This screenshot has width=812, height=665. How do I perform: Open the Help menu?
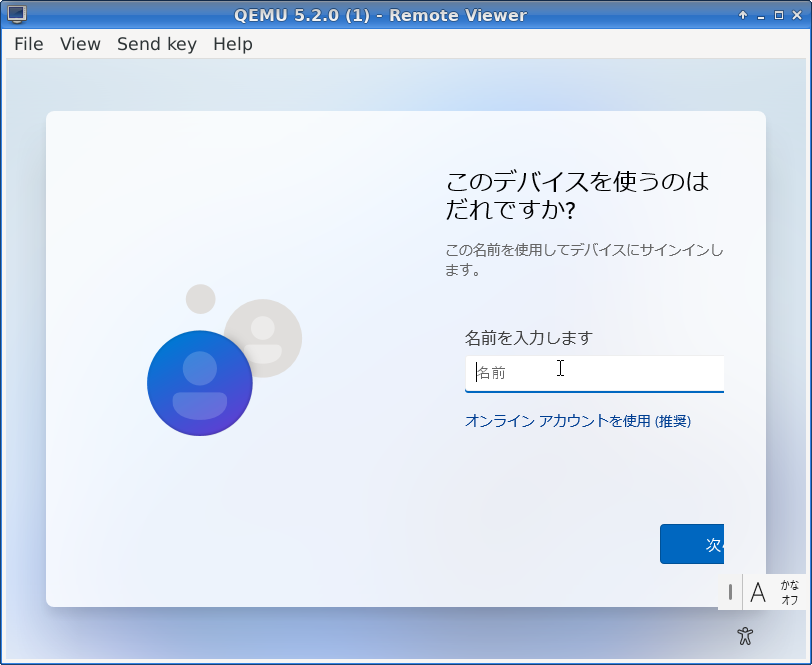(x=232, y=44)
